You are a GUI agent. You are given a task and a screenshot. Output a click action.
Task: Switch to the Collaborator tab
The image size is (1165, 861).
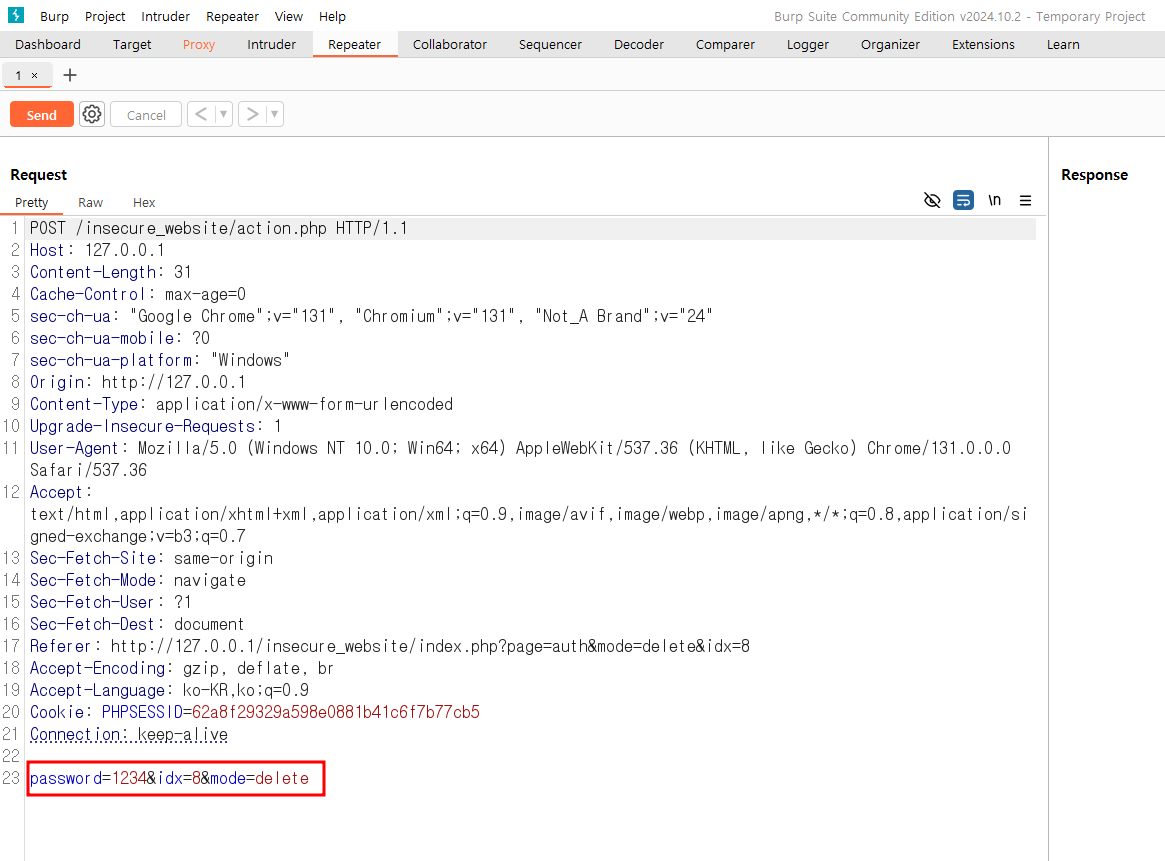pyautogui.click(x=450, y=45)
